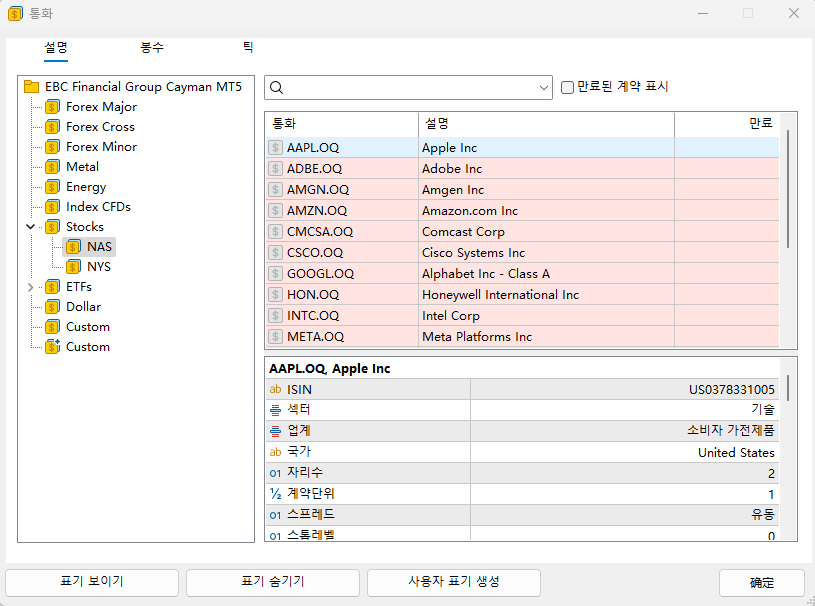The width and height of the screenshot is (815, 606).
Task: Click the dollar icon beside GOOGL.OQ
Action: pos(275,274)
